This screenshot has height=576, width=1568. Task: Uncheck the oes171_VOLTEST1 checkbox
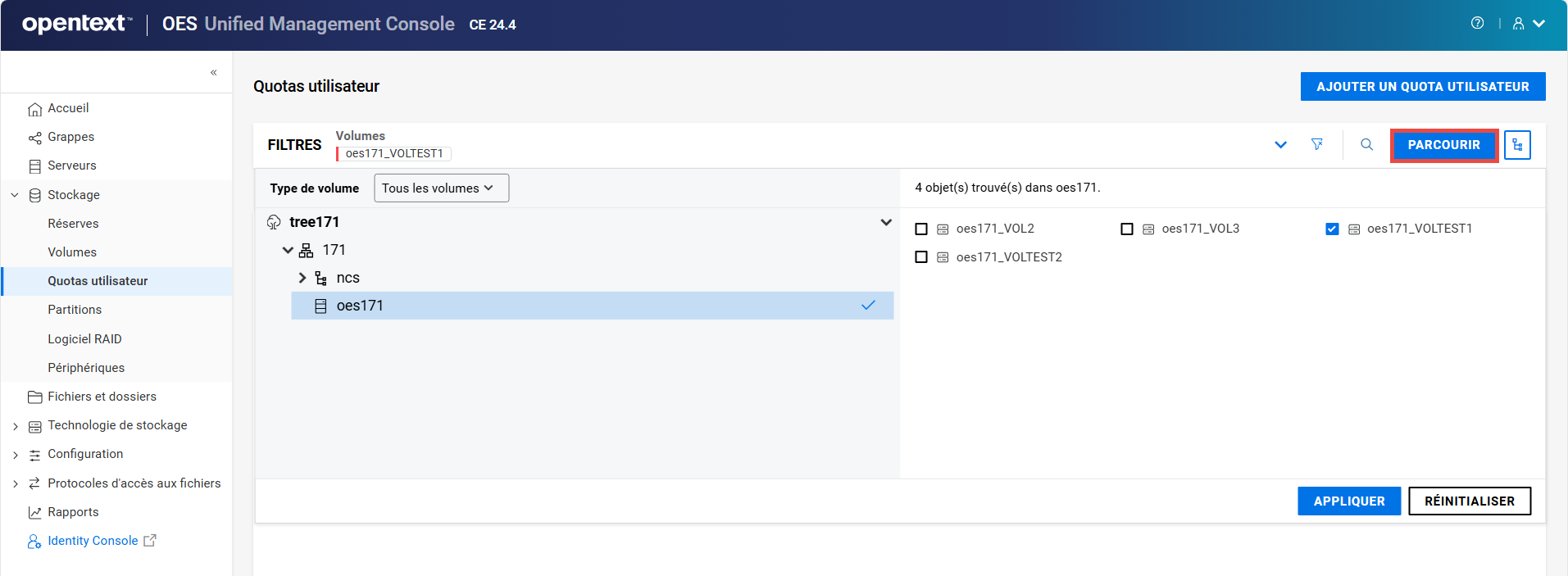pos(1332,229)
